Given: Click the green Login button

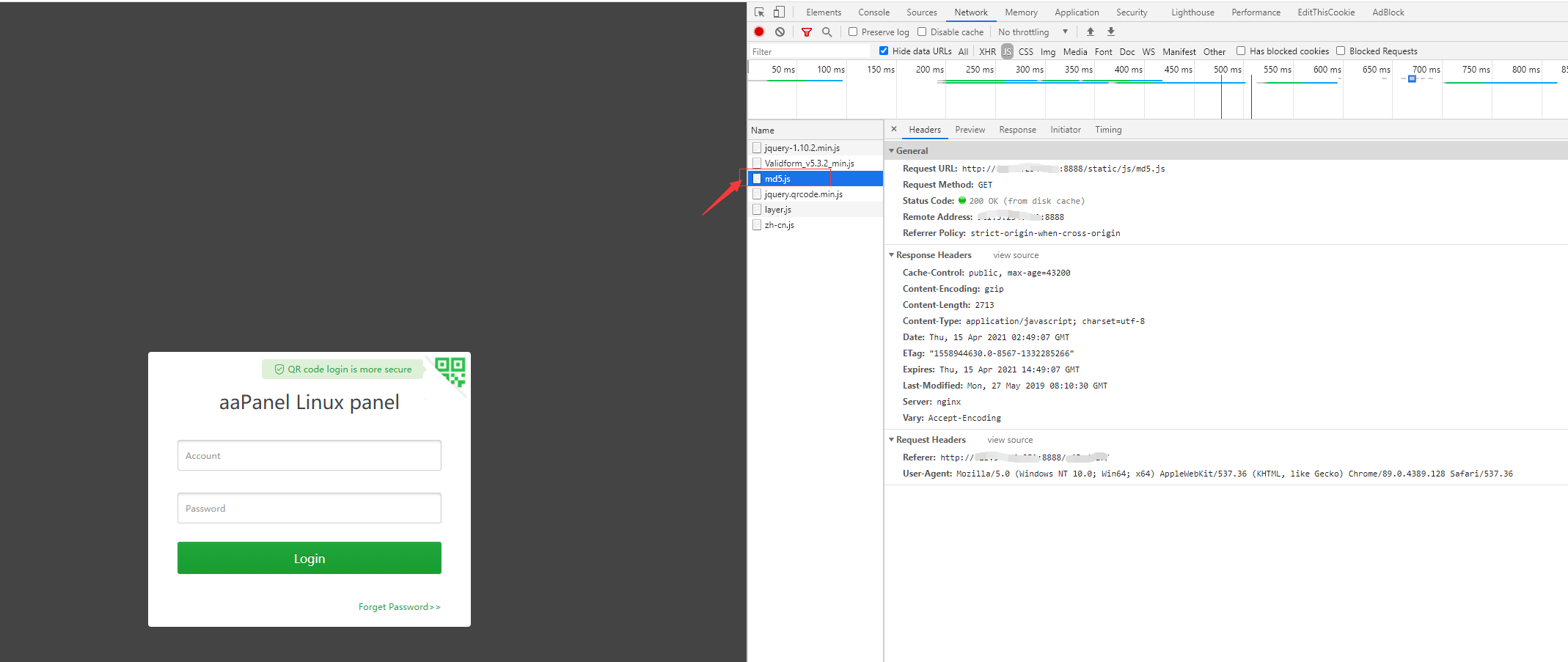Looking at the screenshot, I should click(309, 558).
